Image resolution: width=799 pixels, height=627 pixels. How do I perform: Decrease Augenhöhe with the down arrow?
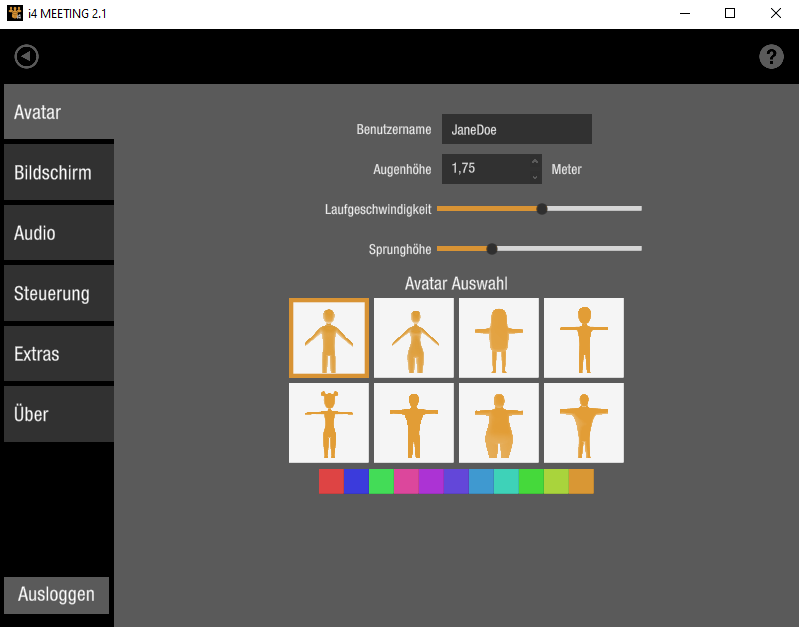point(535,177)
